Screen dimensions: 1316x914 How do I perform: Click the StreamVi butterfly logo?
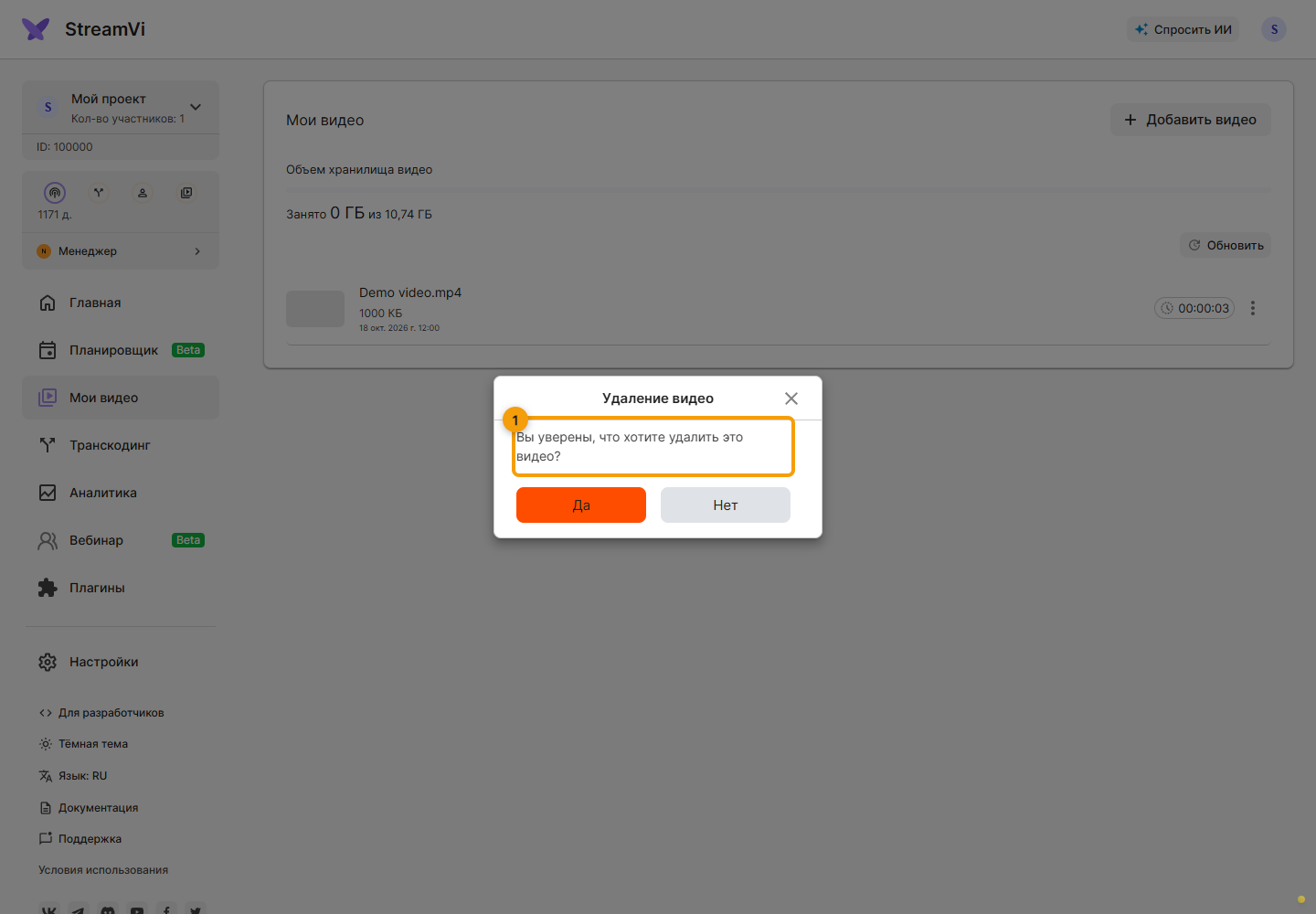click(36, 29)
